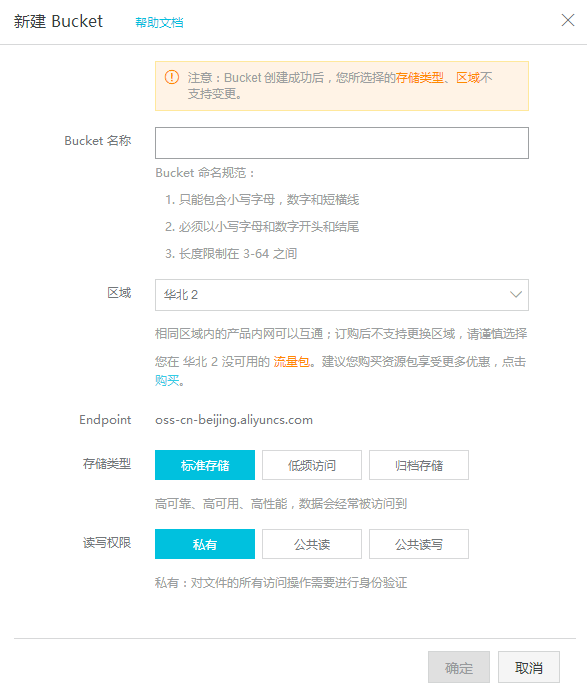
Task: Open the 帮助文档 help link
Action: 159,22
